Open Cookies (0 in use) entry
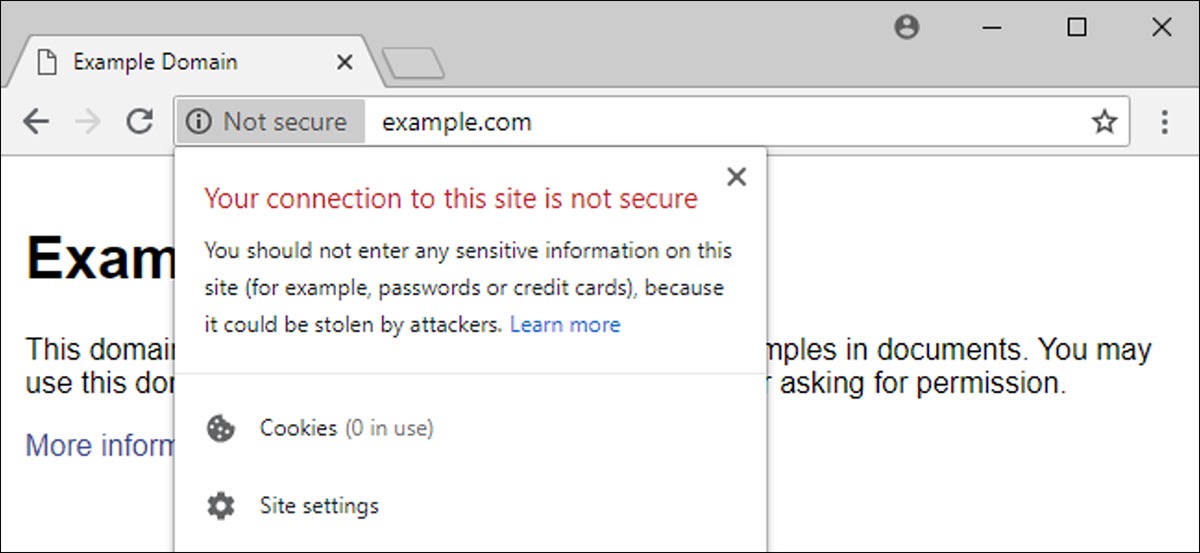This screenshot has width=1200, height=553. tap(346, 429)
